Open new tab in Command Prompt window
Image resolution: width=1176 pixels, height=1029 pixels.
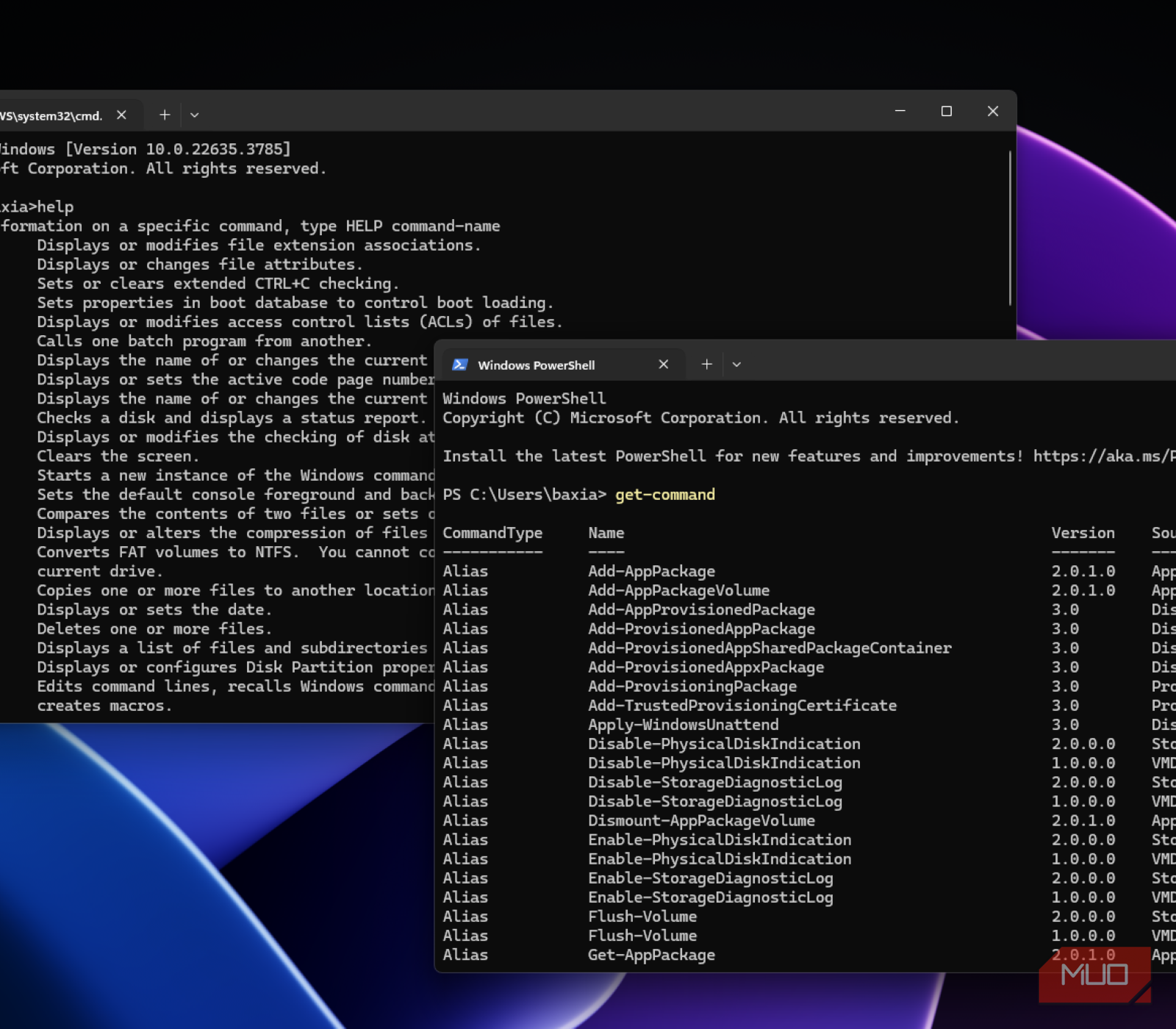165,115
